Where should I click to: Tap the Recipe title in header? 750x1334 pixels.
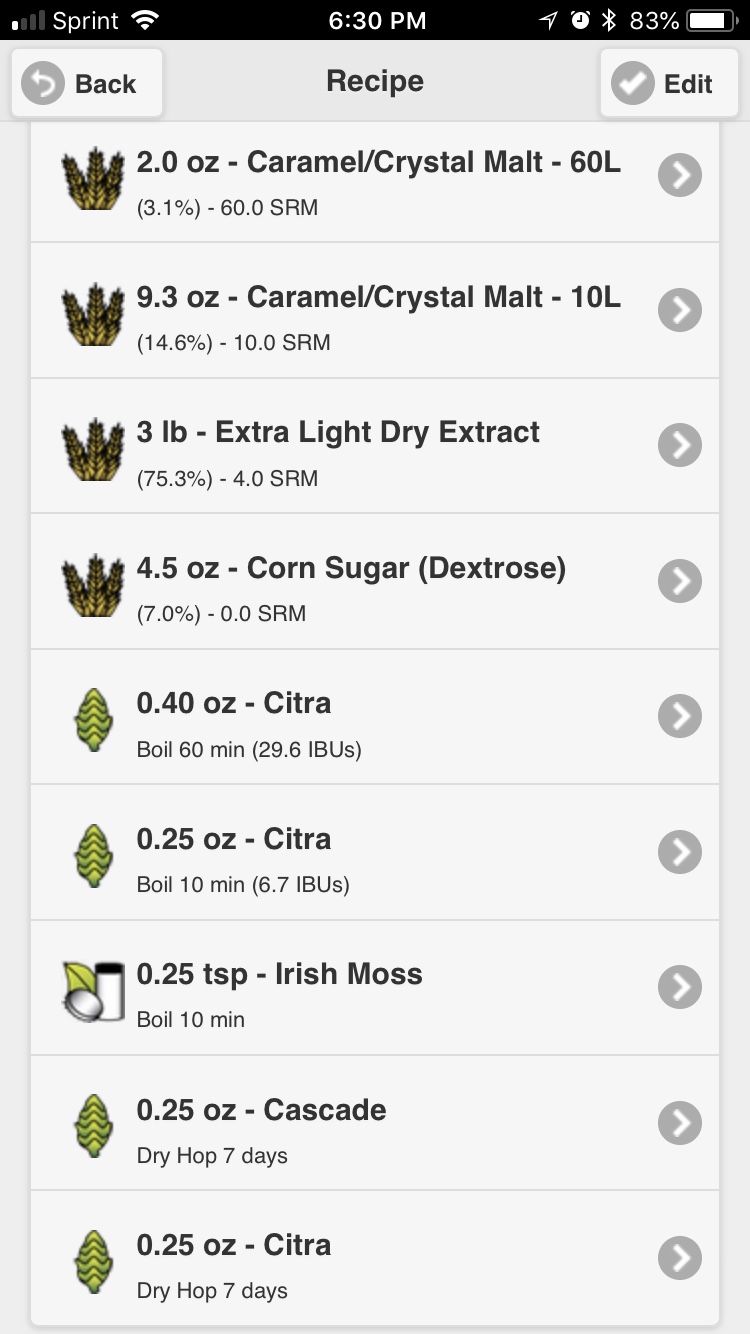point(375,81)
